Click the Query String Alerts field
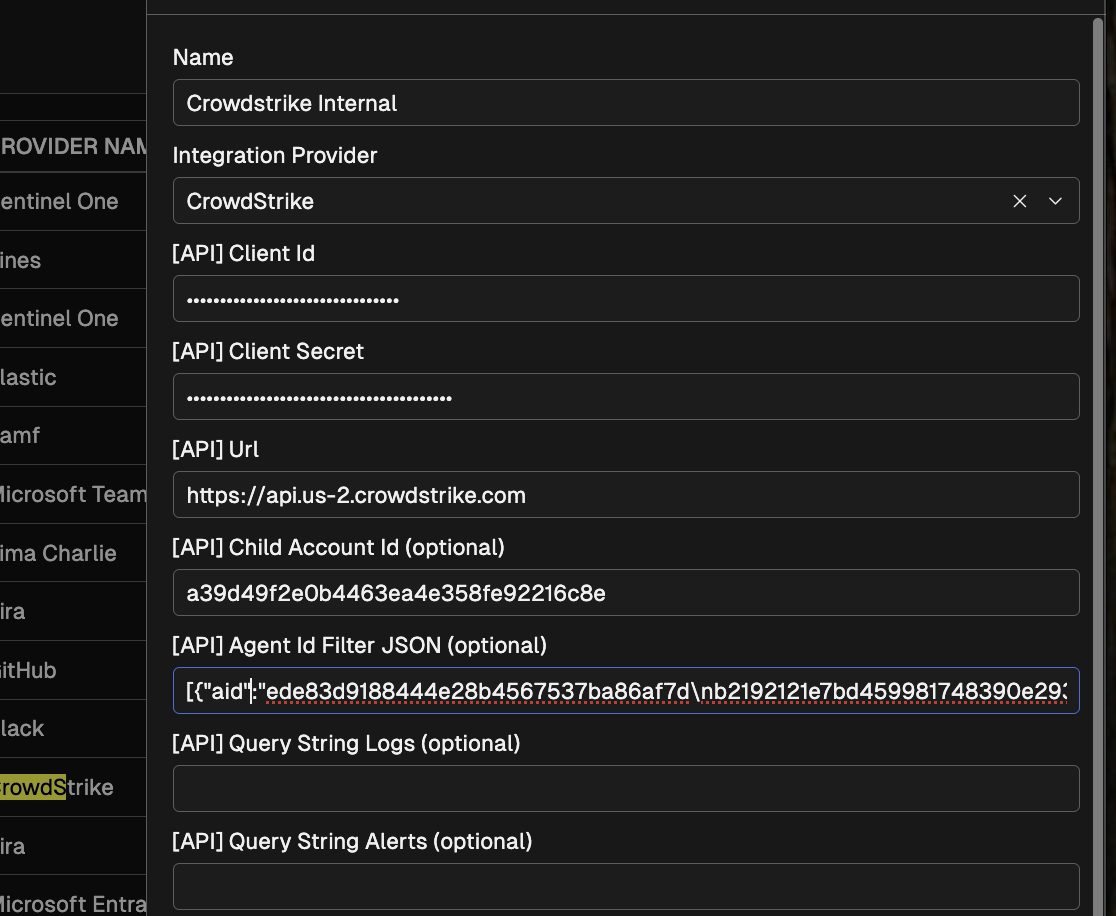The height and width of the screenshot is (916, 1116). 626,886
